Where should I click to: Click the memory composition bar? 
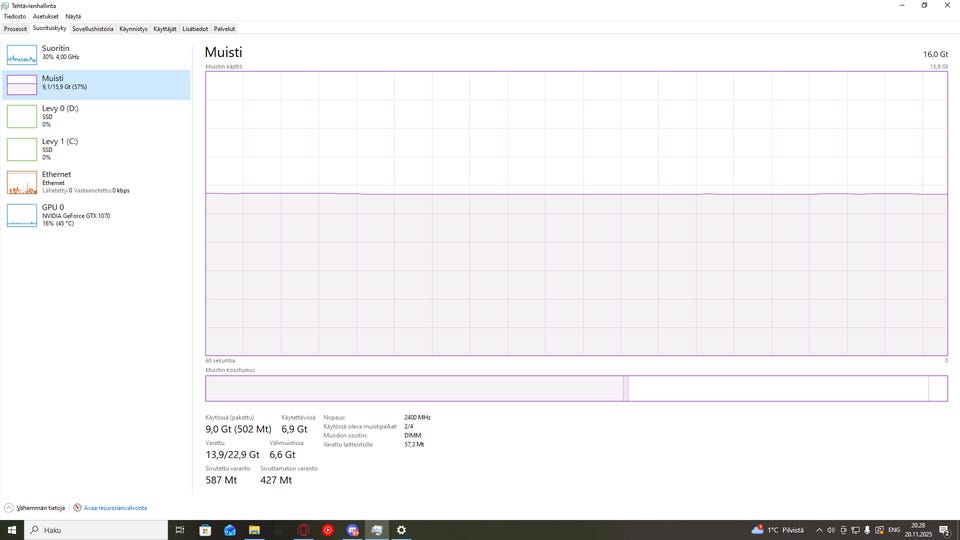pos(576,389)
